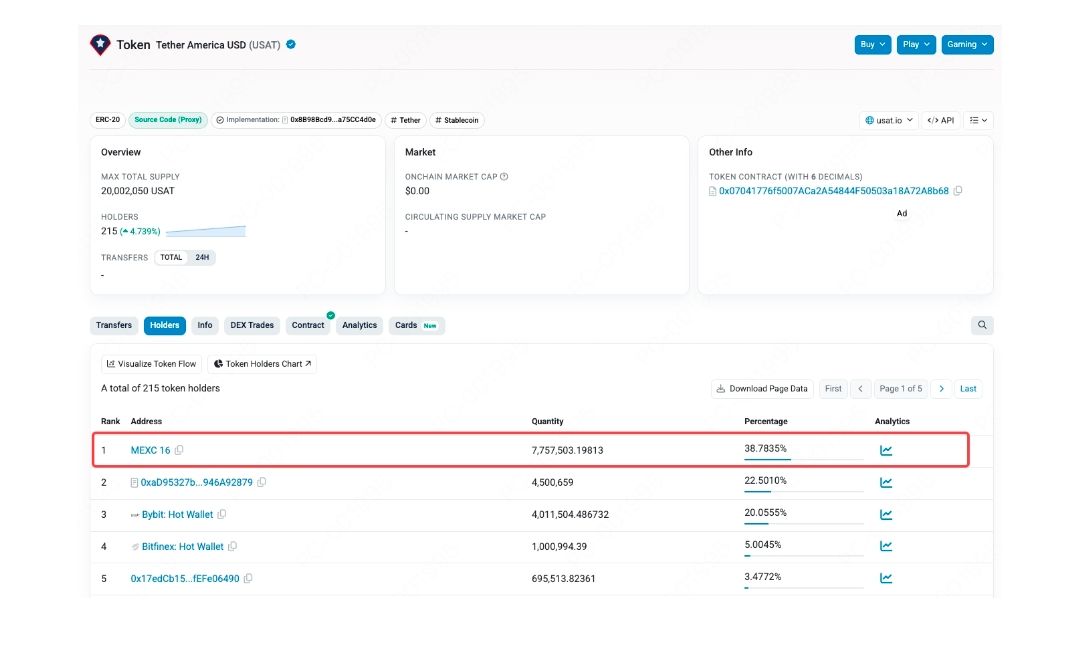Click the verified badge beside USAT
Image resolution: width=1080 pixels, height=647 pixels.
click(x=291, y=45)
